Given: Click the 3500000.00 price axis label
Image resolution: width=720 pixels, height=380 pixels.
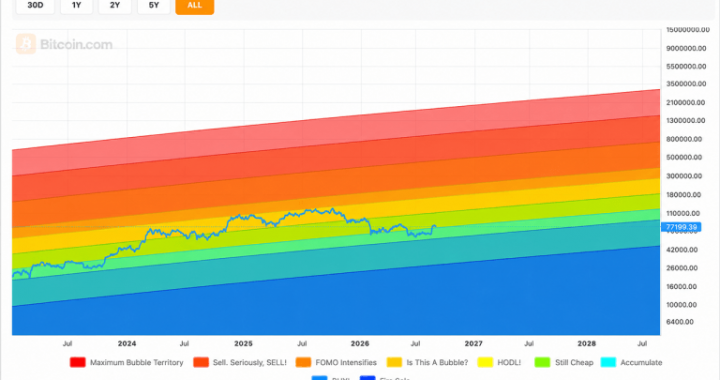Looking at the screenshot, I should [x=686, y=84].
